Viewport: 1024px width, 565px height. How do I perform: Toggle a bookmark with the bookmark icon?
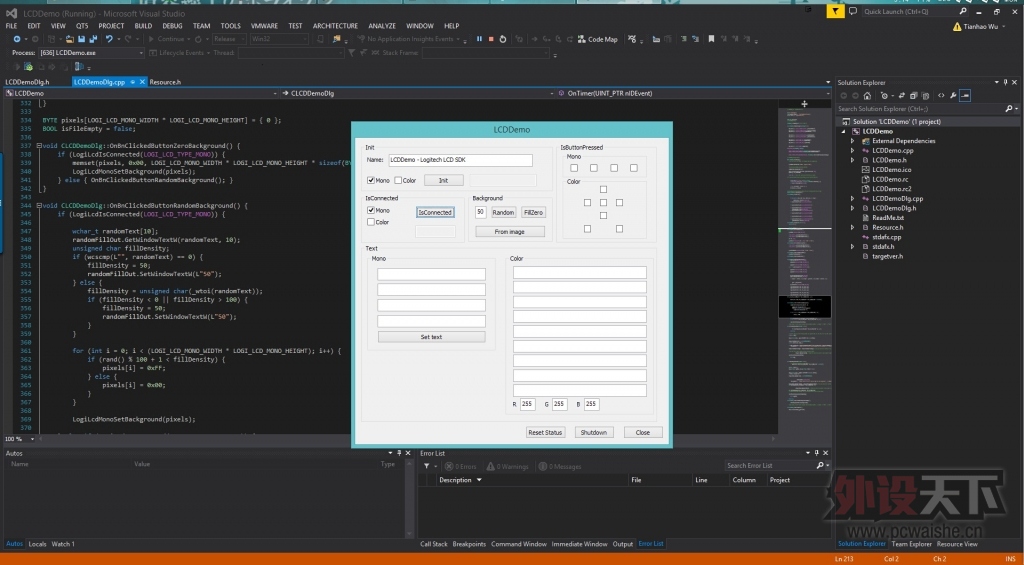[711, 39]
